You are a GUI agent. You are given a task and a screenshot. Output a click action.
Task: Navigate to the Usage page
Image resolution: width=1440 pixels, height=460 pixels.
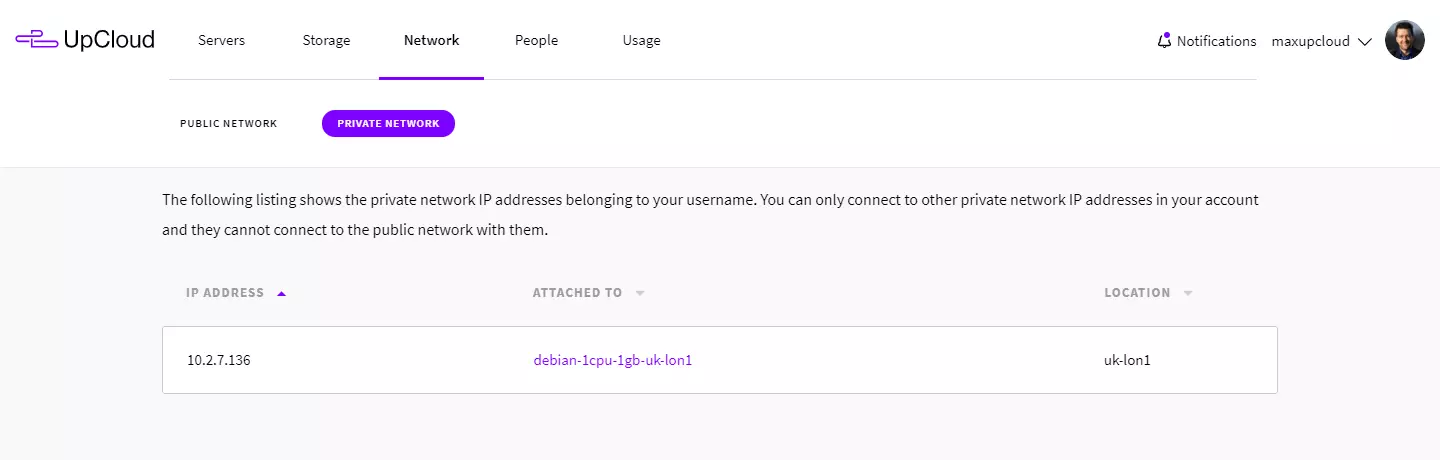641,41
